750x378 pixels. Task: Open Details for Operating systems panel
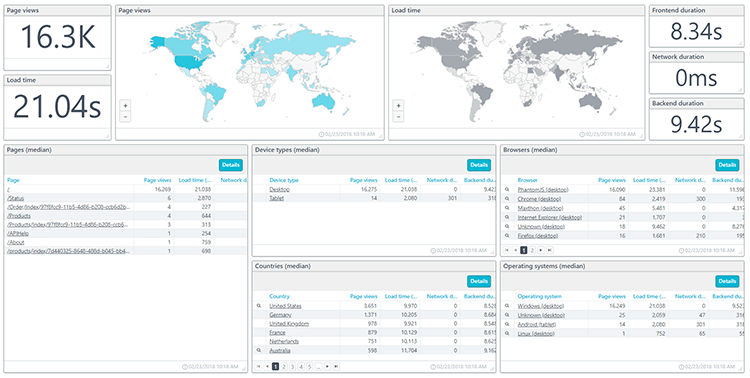(x=727, y=281)
